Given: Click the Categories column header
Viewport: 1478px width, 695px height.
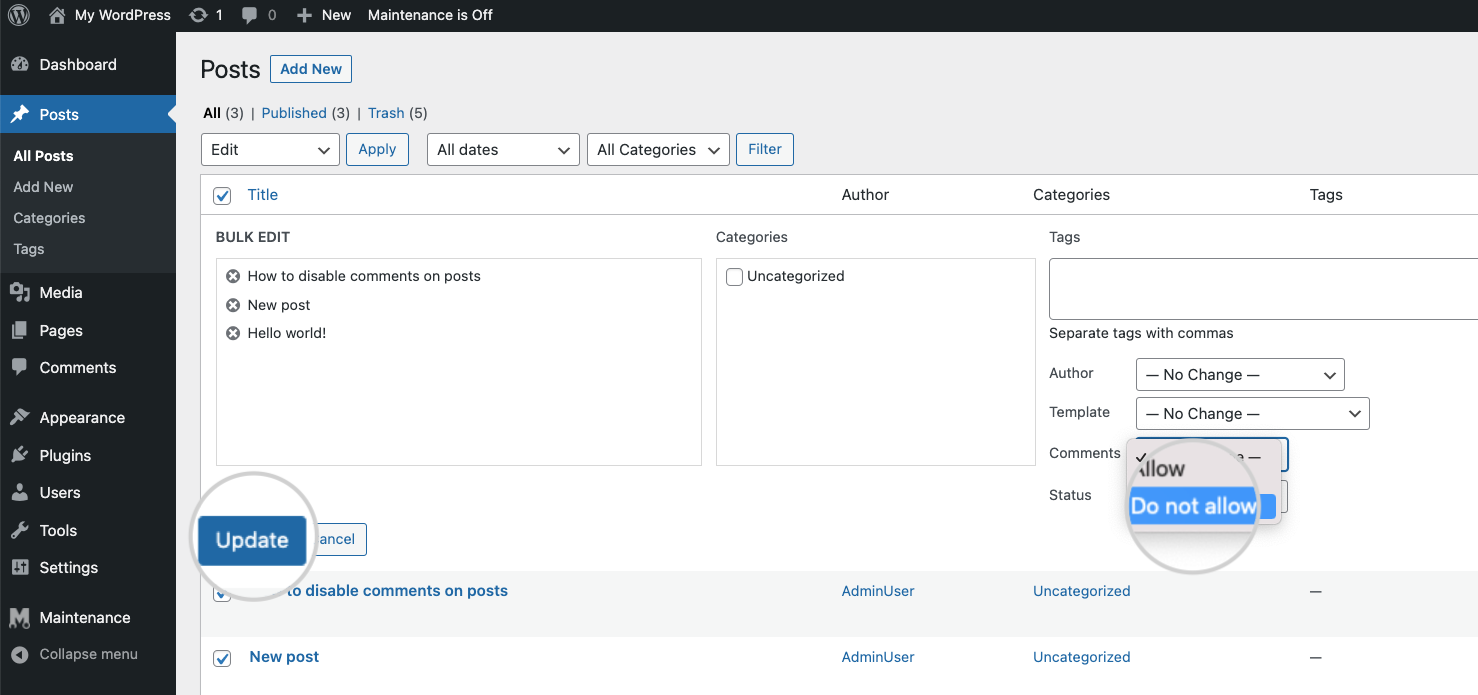Looking at the screenshot, I should [1071, 195].
